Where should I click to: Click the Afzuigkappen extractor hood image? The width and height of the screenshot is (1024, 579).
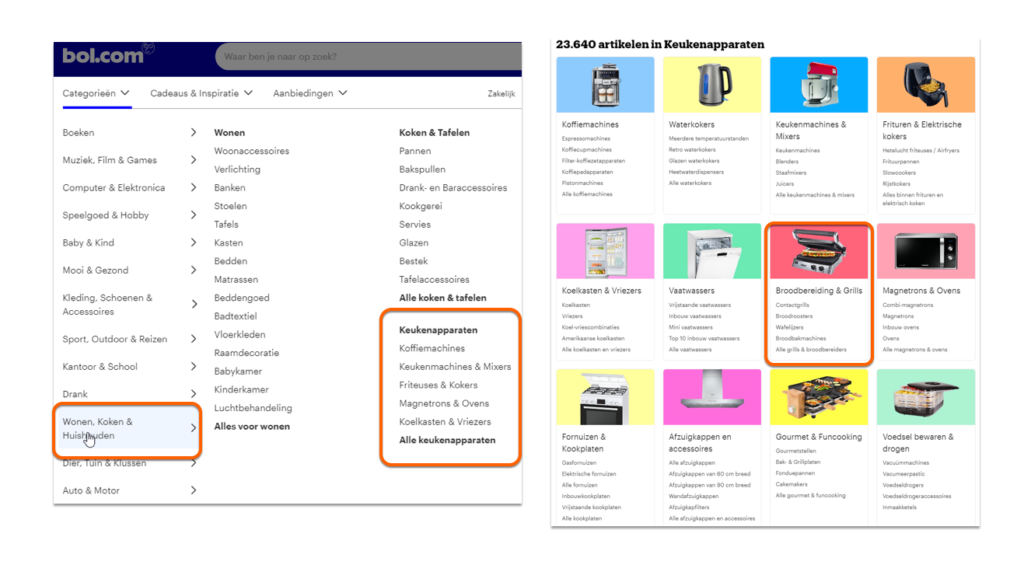(712, 397)
